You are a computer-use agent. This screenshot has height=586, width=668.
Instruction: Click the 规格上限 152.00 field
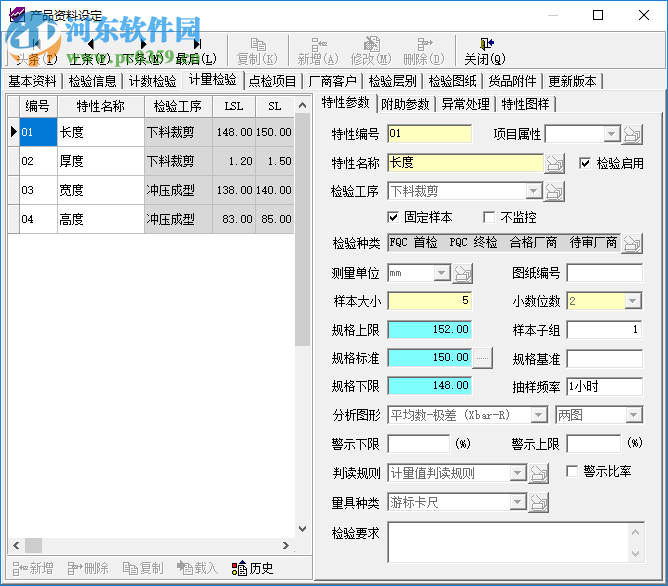[429, 330]
